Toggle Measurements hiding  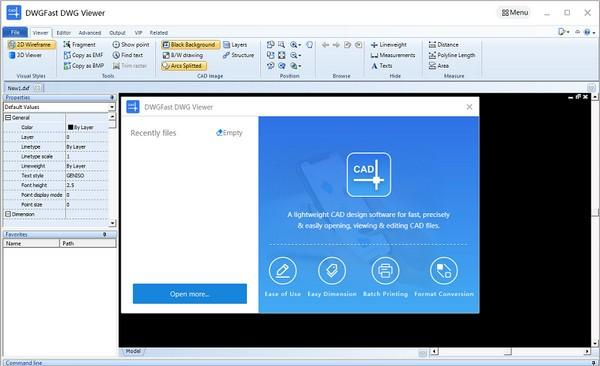(x=393, y=55)
